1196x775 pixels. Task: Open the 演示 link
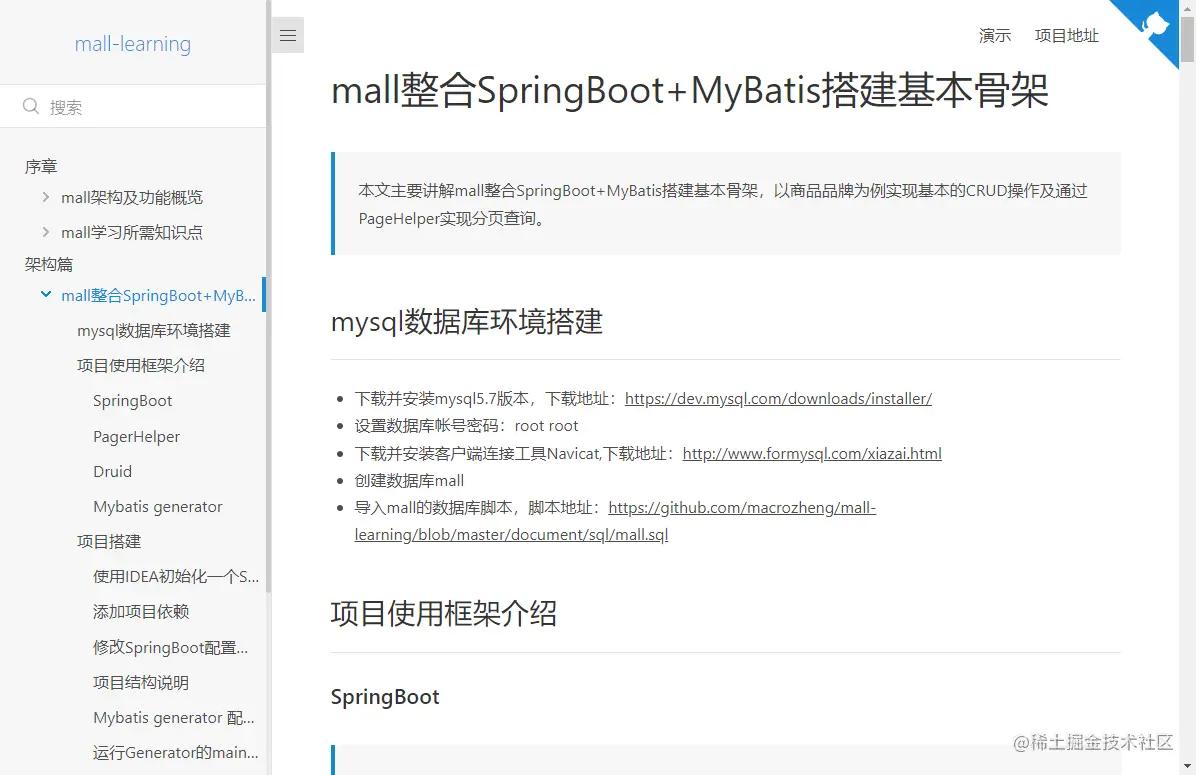pos(994,35)
